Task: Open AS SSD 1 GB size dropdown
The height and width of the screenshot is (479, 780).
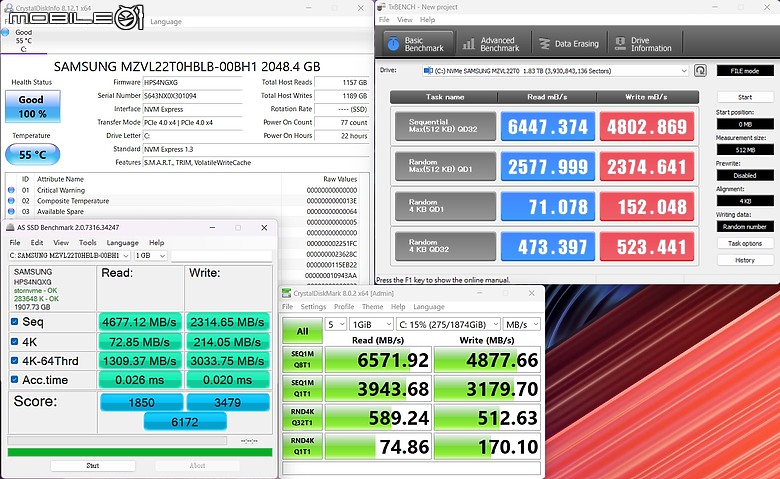Action: click(150, 255)
